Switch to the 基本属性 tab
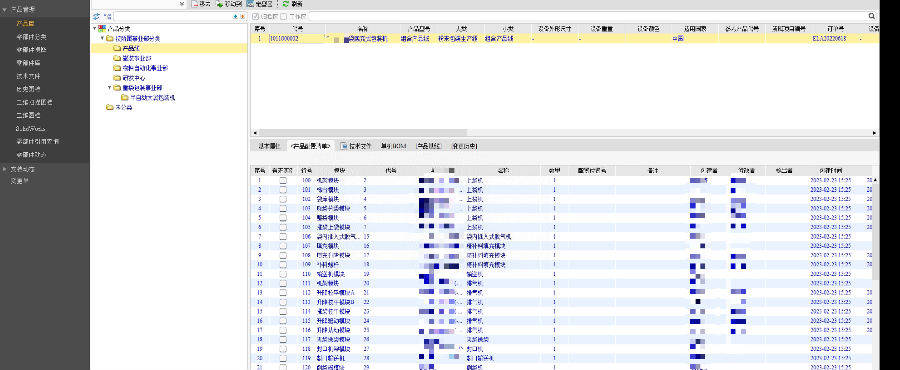 point(269,146)
